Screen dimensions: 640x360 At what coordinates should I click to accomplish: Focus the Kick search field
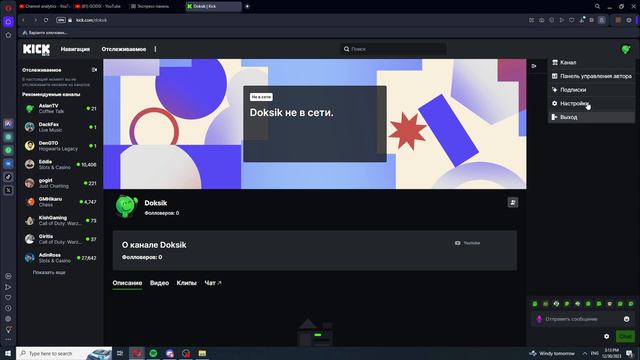(393, 49)
